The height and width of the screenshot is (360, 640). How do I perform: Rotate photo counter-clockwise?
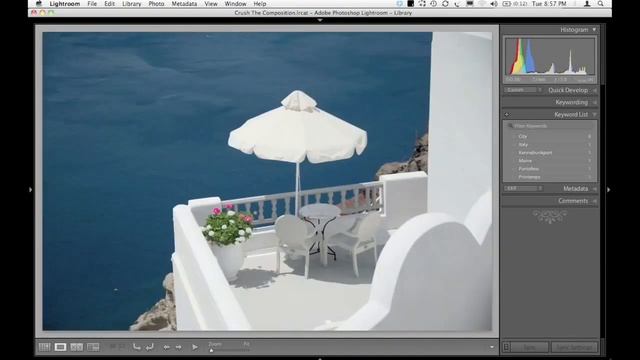(x=137, y=347)
